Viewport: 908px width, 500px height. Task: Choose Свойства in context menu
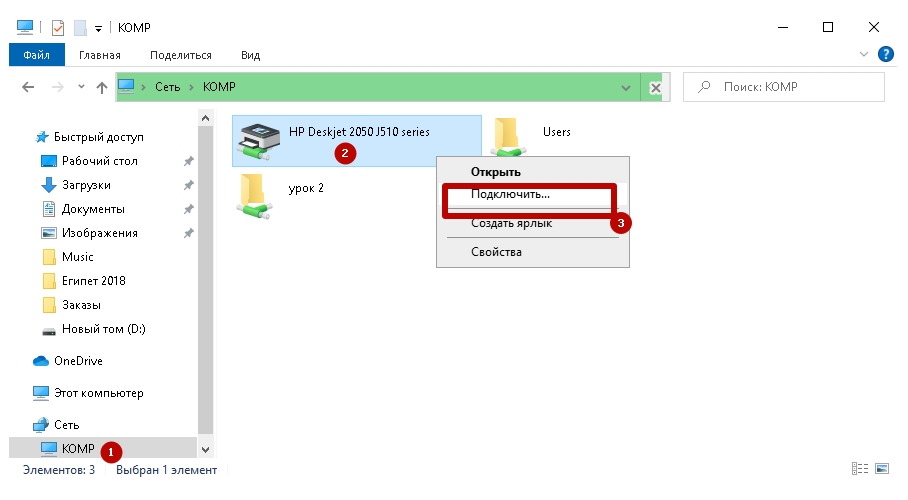coord(496,252)
